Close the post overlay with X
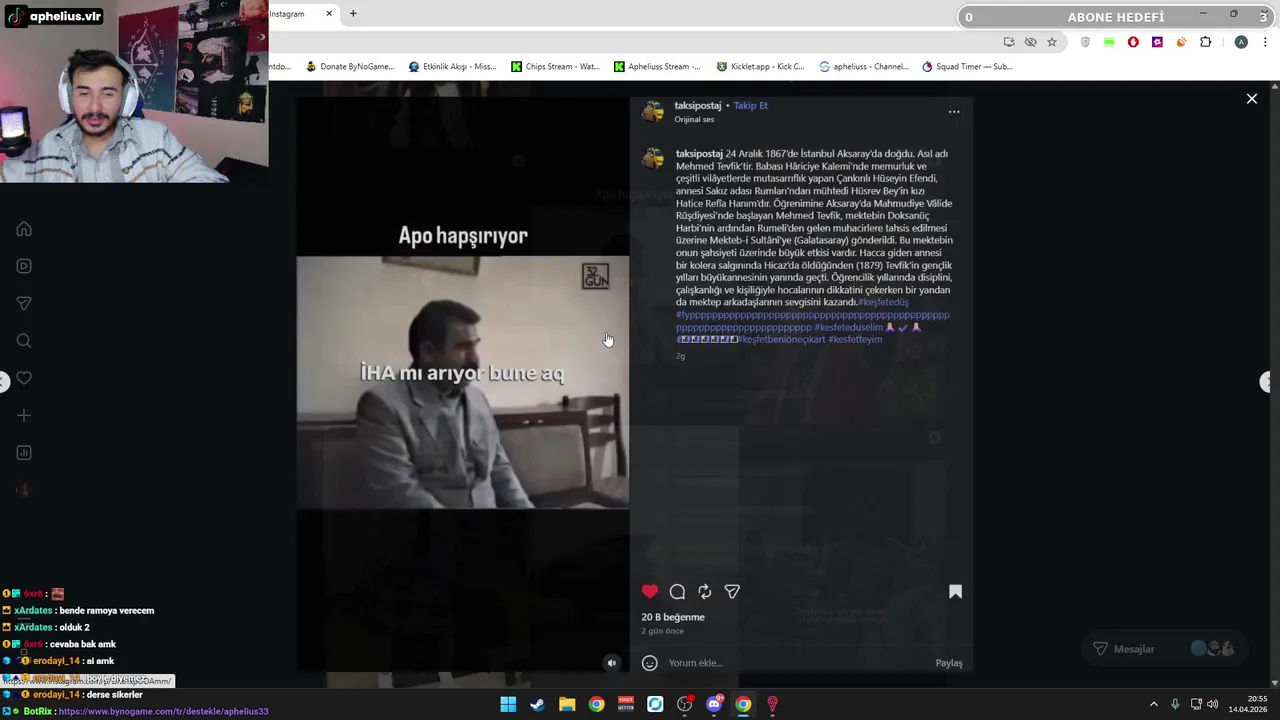This screenshot has width=1280, height=720. [1251, 99]
